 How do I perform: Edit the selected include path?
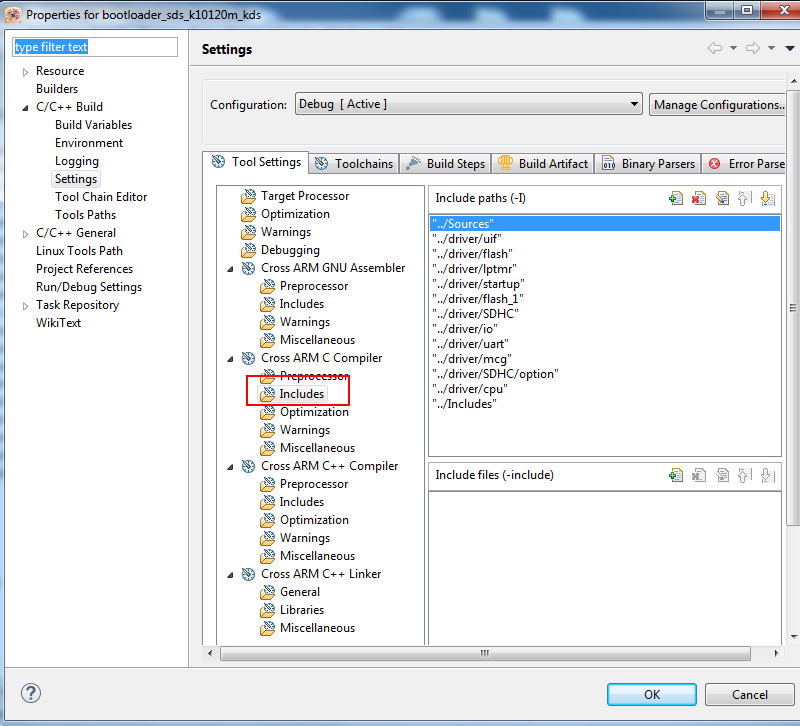722,198
